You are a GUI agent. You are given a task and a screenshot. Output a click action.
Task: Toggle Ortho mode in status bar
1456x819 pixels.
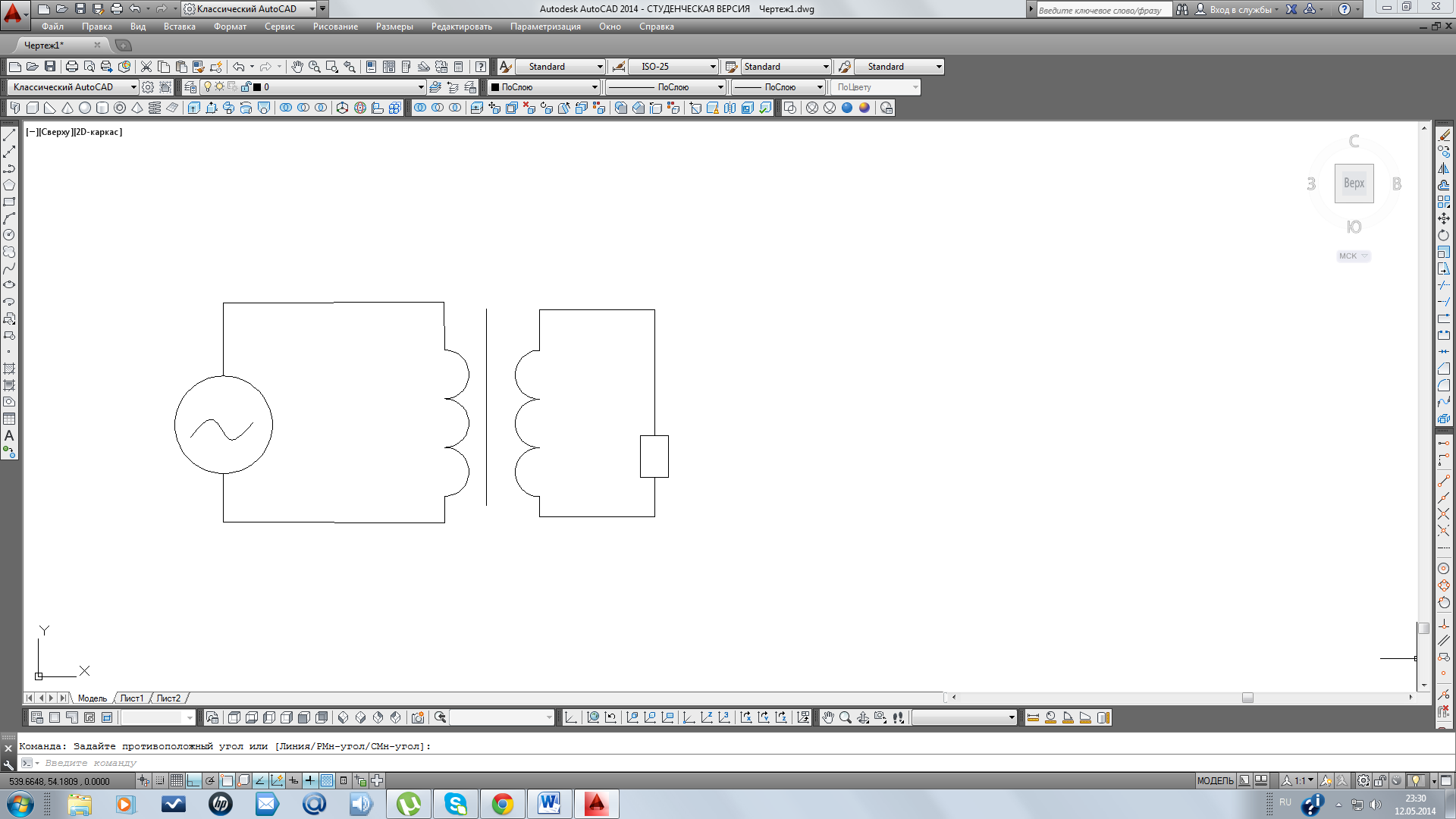pyautogui.click(x=193, y=780)
